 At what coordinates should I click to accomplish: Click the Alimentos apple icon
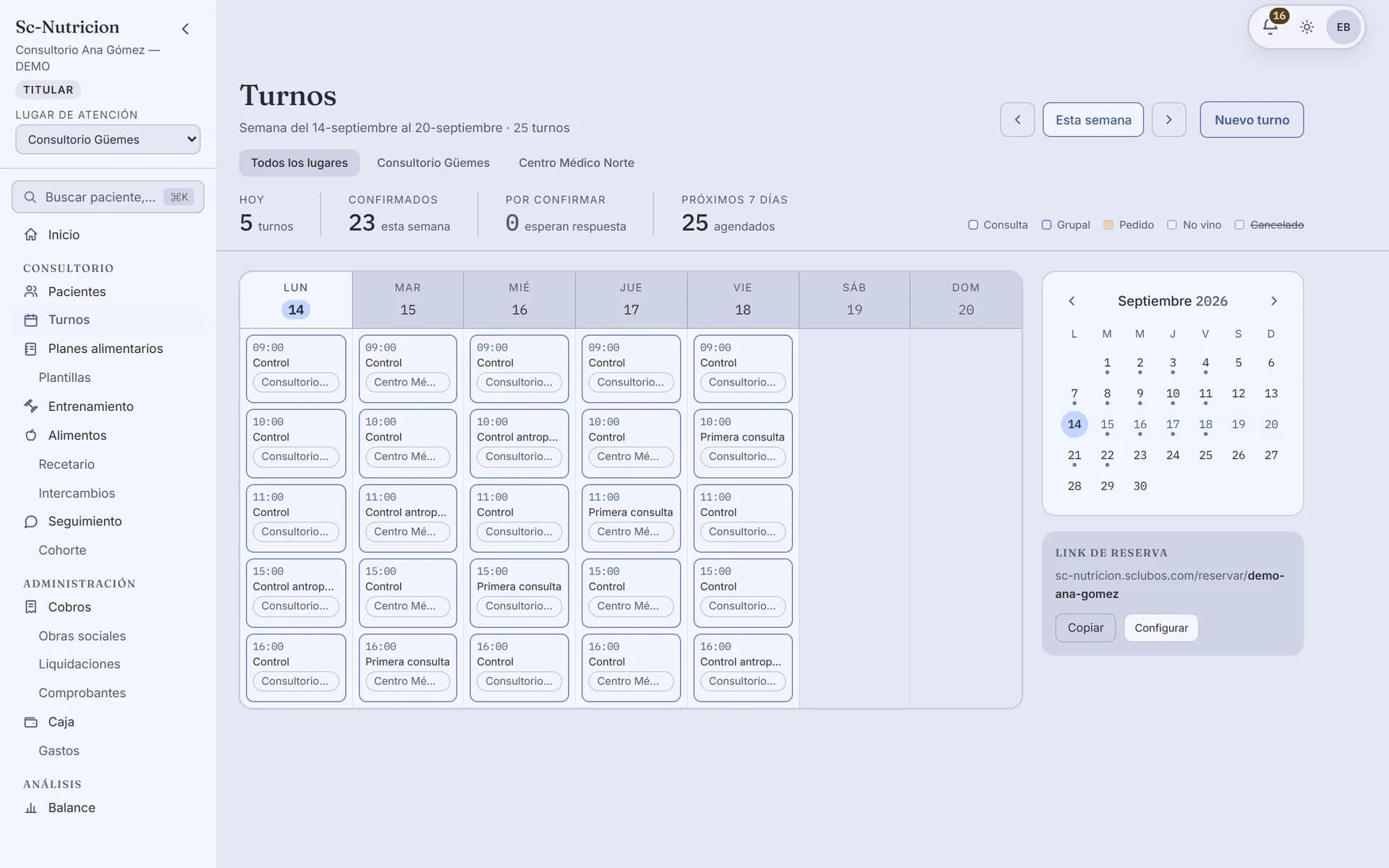(30, 435)
